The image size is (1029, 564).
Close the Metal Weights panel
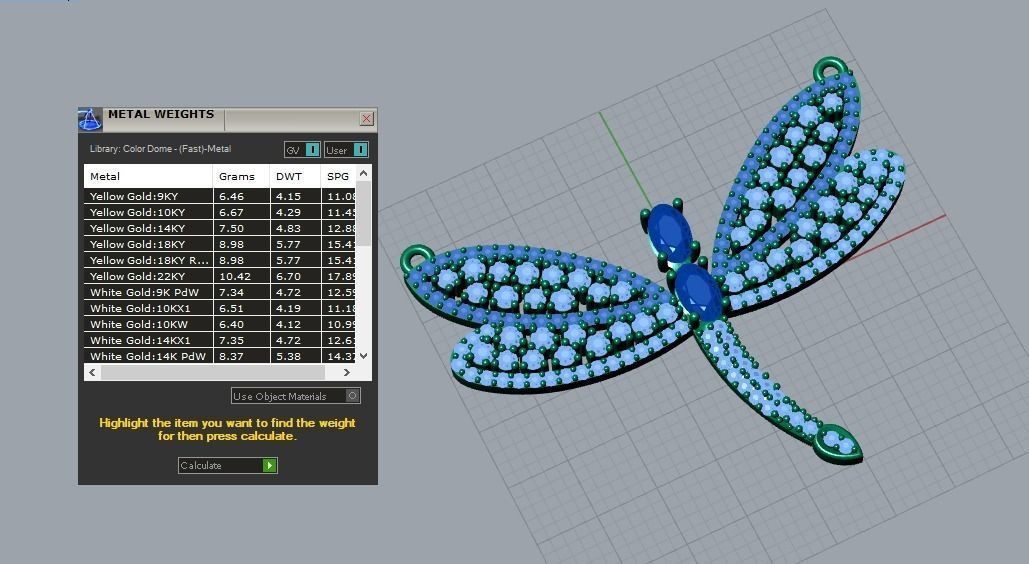point(367,118)
